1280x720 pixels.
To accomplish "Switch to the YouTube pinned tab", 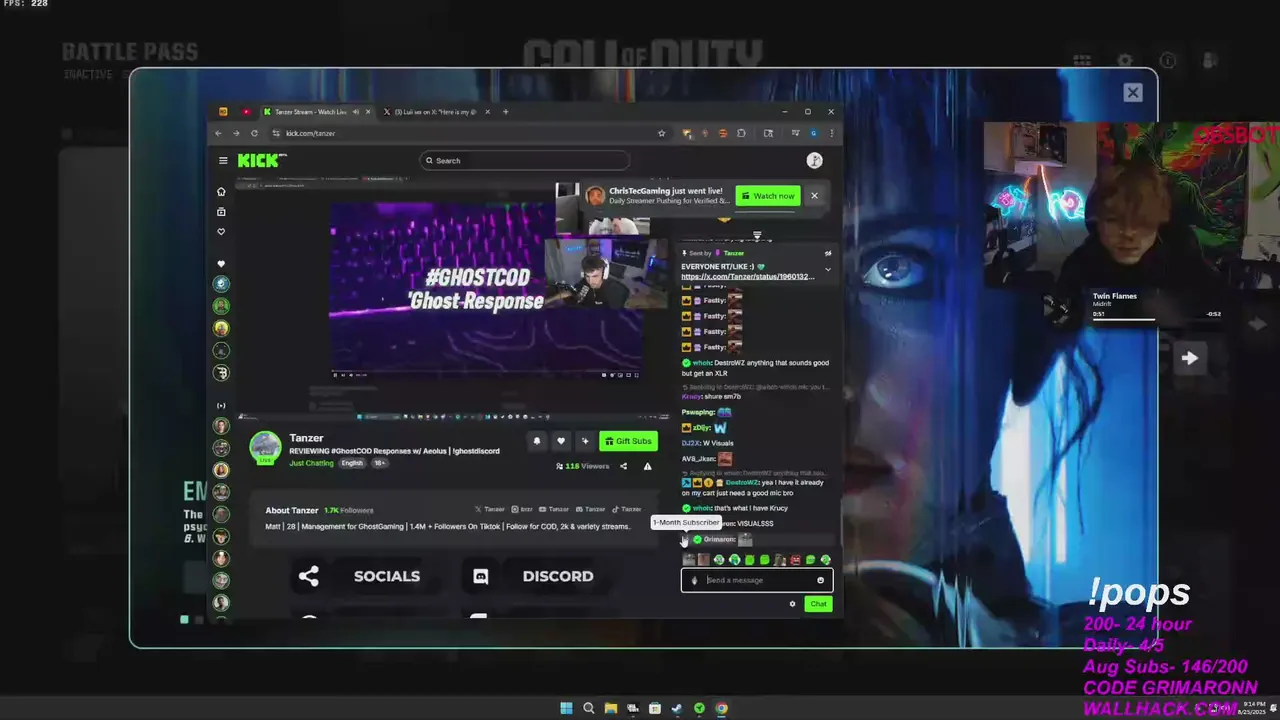I will coord(245,112).
